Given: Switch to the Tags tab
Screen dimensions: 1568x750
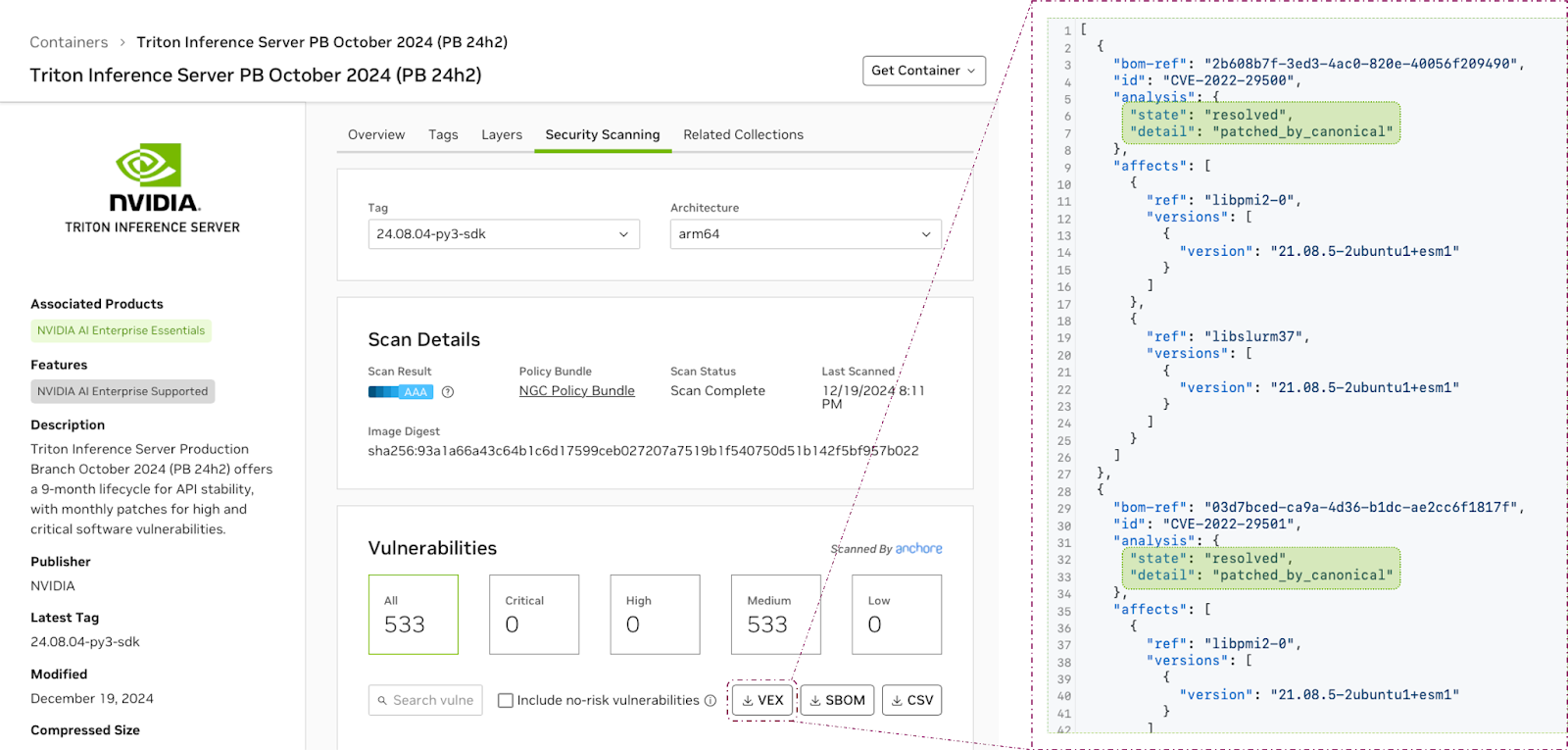Looking at the screenshot, I should [x=443, y=134].
